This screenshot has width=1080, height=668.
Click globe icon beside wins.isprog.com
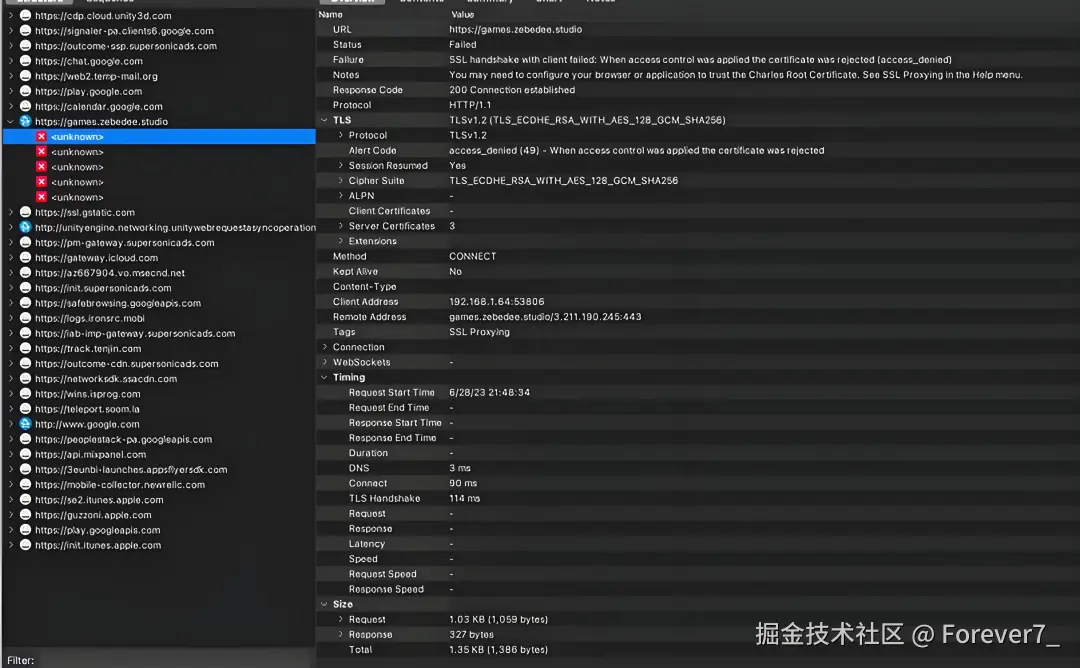coord(25,394)
